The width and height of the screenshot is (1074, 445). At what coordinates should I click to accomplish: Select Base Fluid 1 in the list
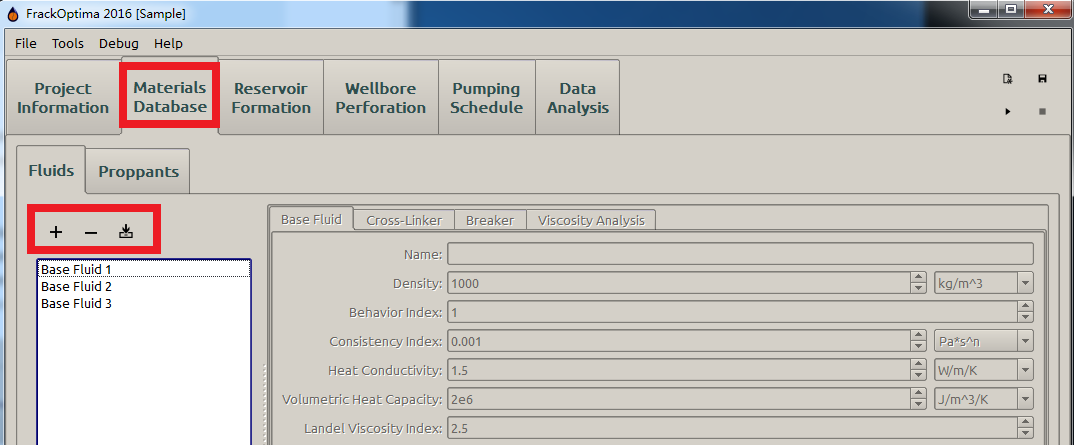[x=144, y=270]
